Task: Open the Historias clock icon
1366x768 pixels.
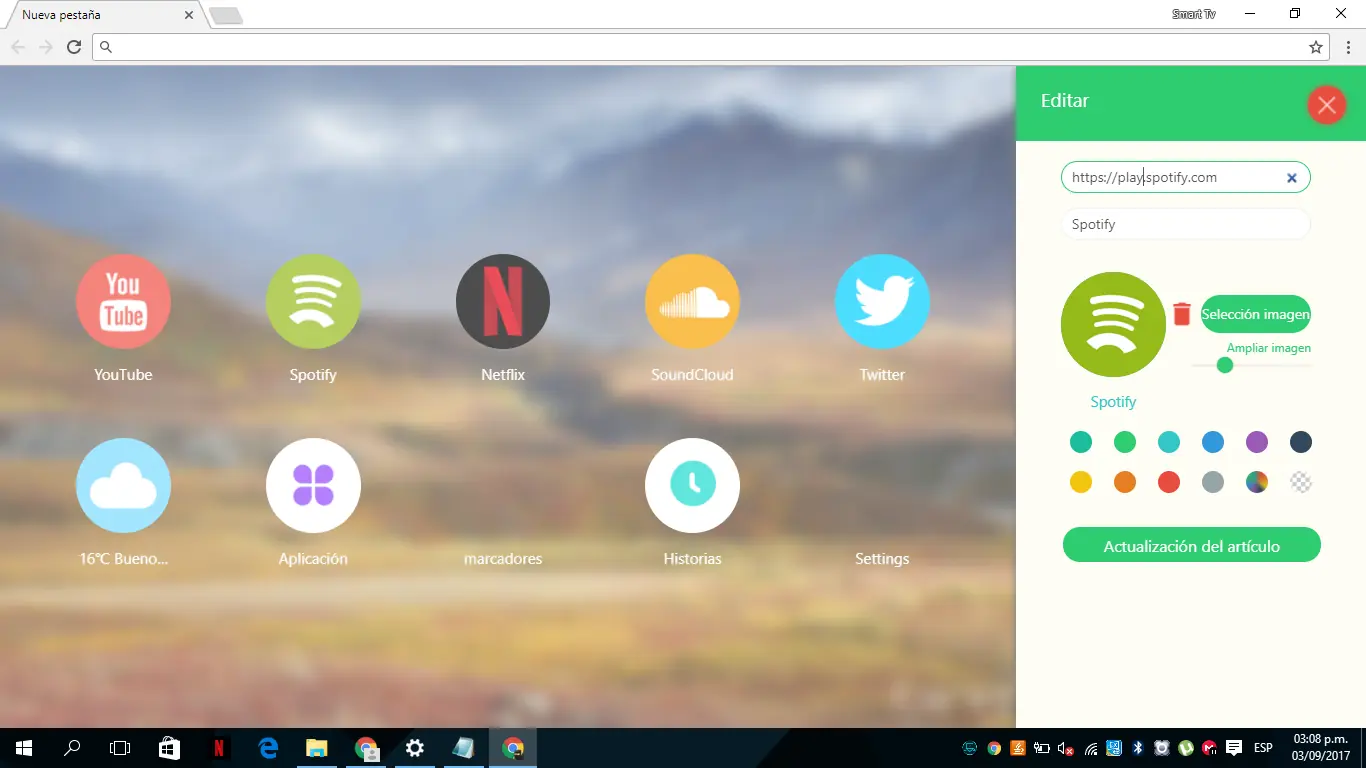Action: (692, 485)
